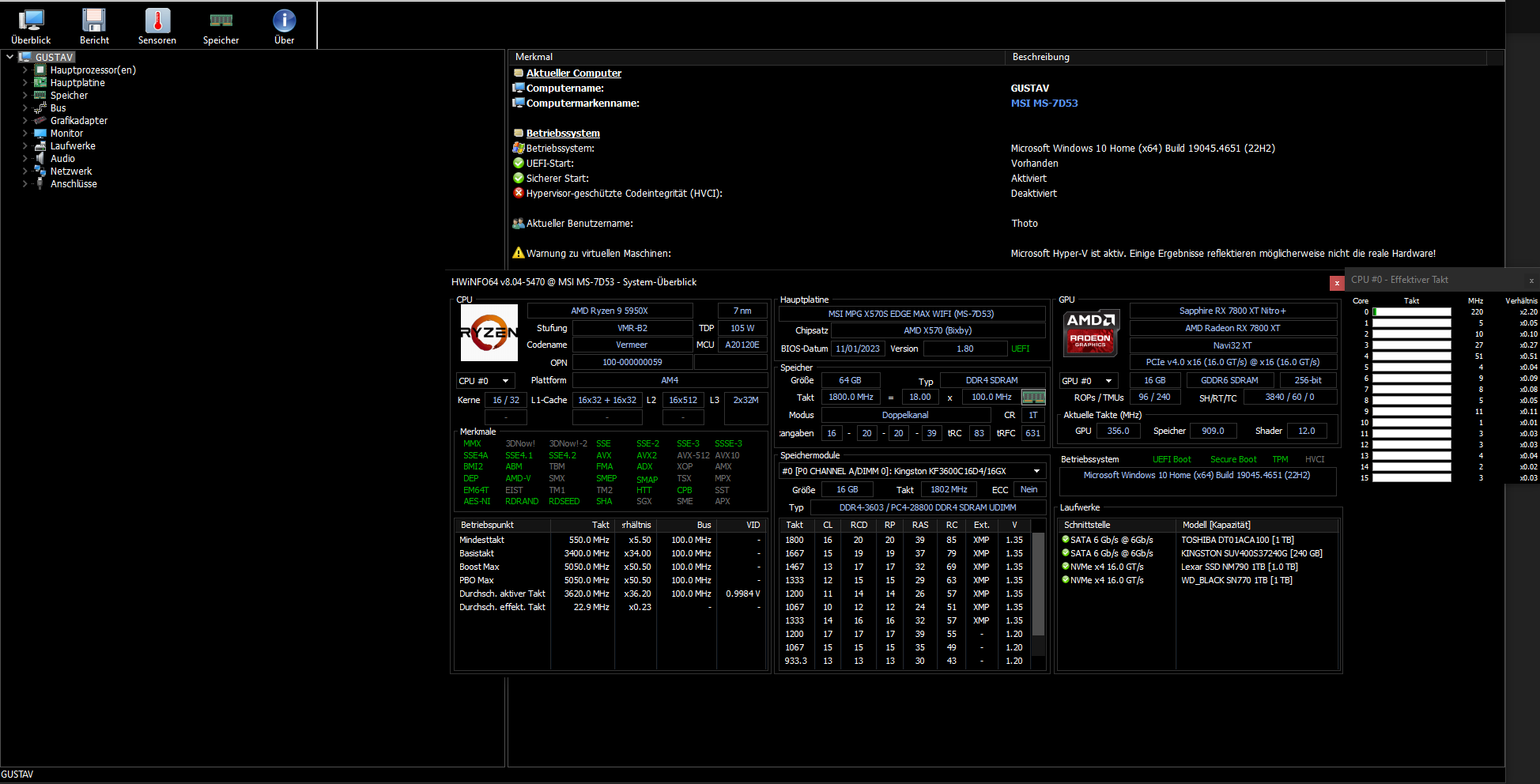The width and height of the screenshot is (1540, 784).
Task: Expand the Hauptplatine tree node
Action: point(25,83)
